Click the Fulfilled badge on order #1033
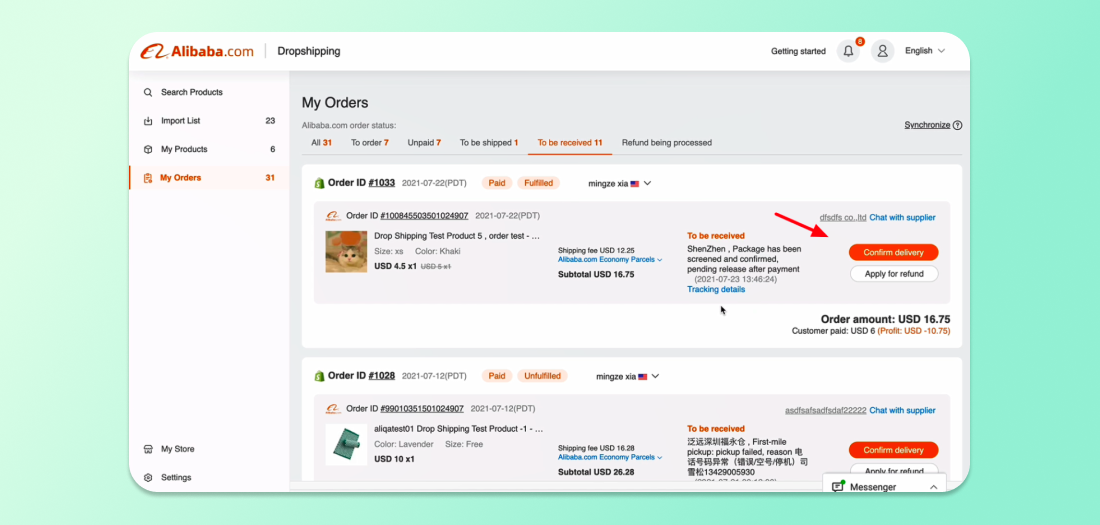 click(x=539, y=183)
